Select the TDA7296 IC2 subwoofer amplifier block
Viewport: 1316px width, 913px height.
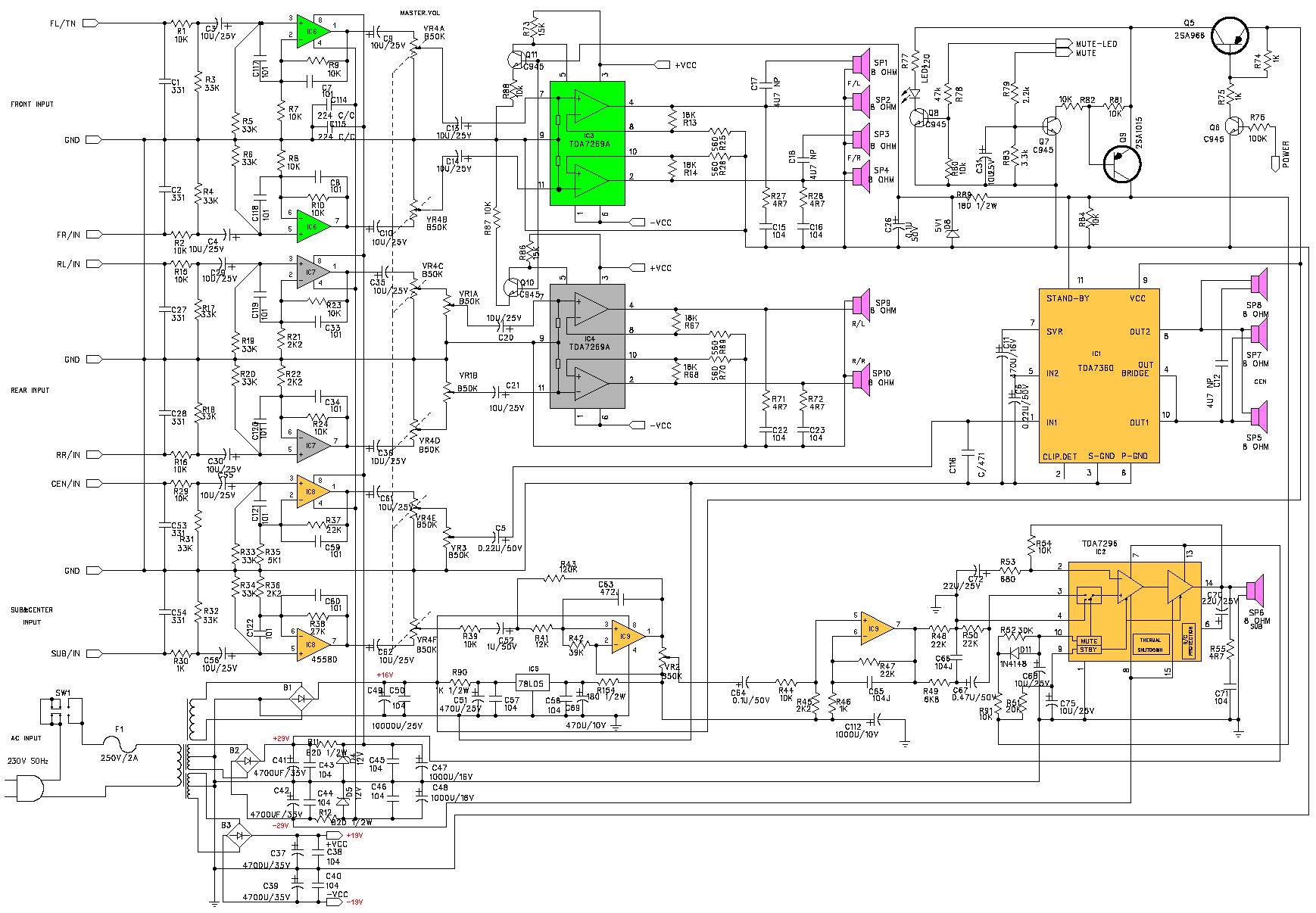coord(1135,611)
